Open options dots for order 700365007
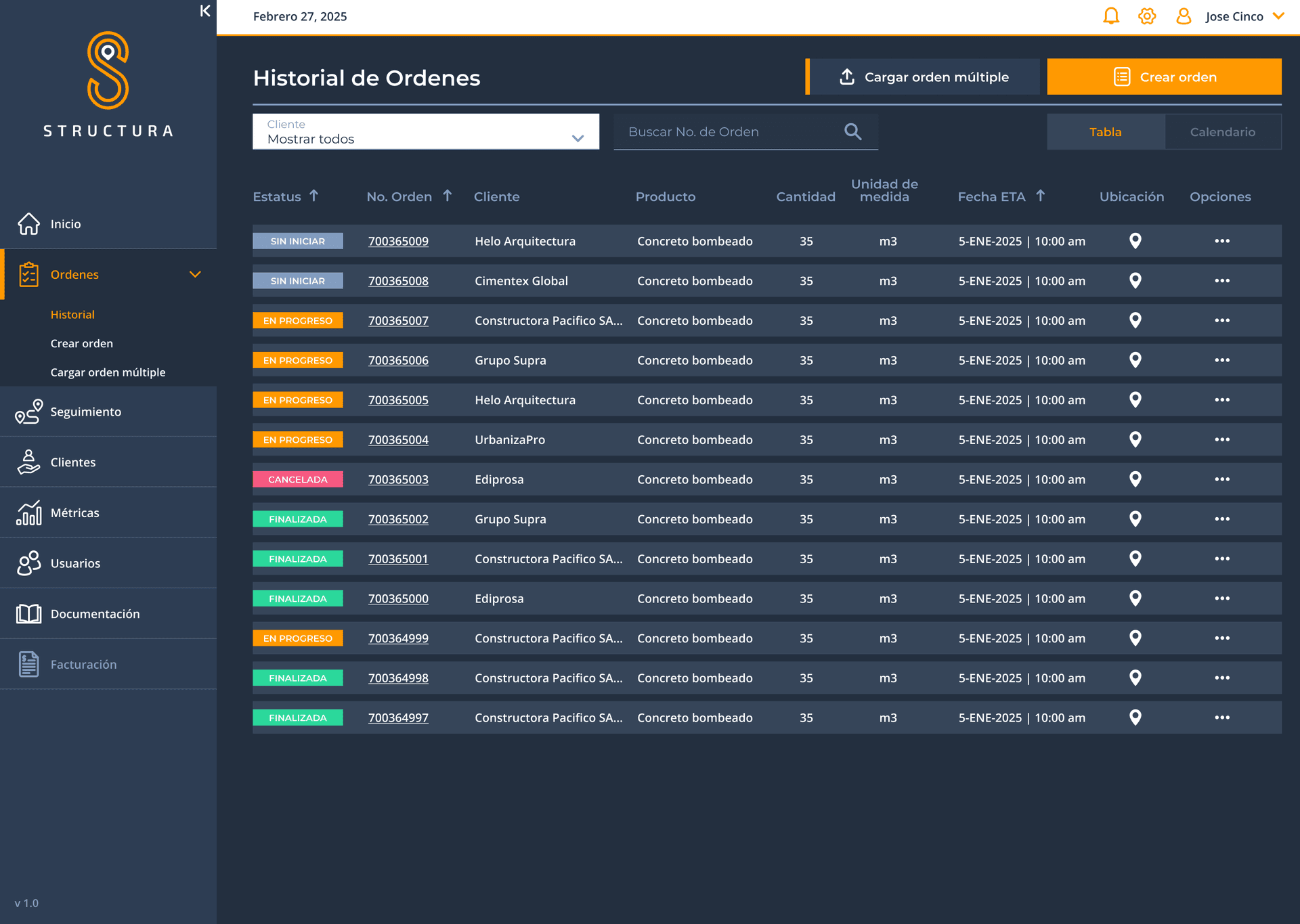 1221,320
